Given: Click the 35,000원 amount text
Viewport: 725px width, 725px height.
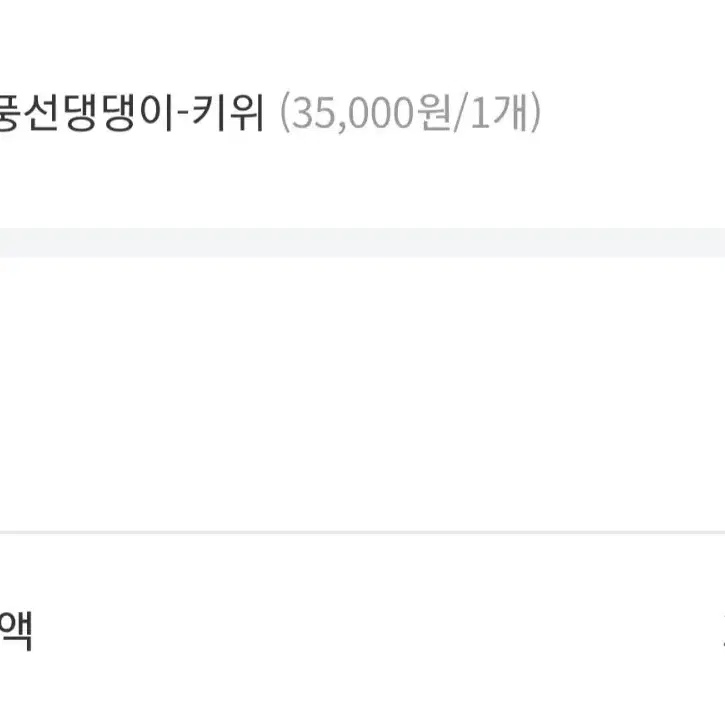Looking at the screenshot, I should point(371,112).
